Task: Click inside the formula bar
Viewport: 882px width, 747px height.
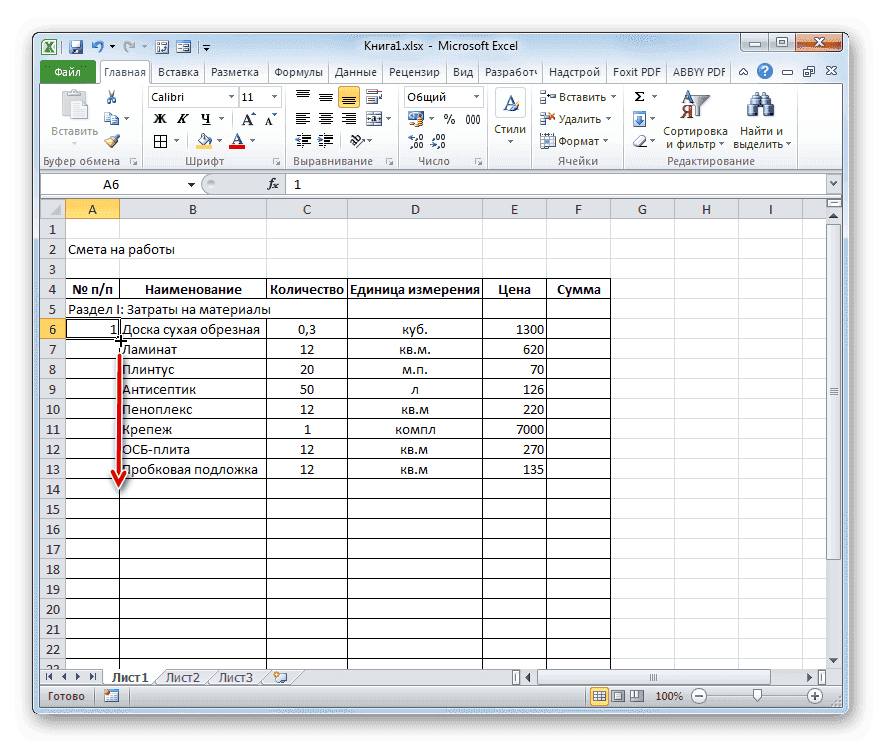Action: 450,184
